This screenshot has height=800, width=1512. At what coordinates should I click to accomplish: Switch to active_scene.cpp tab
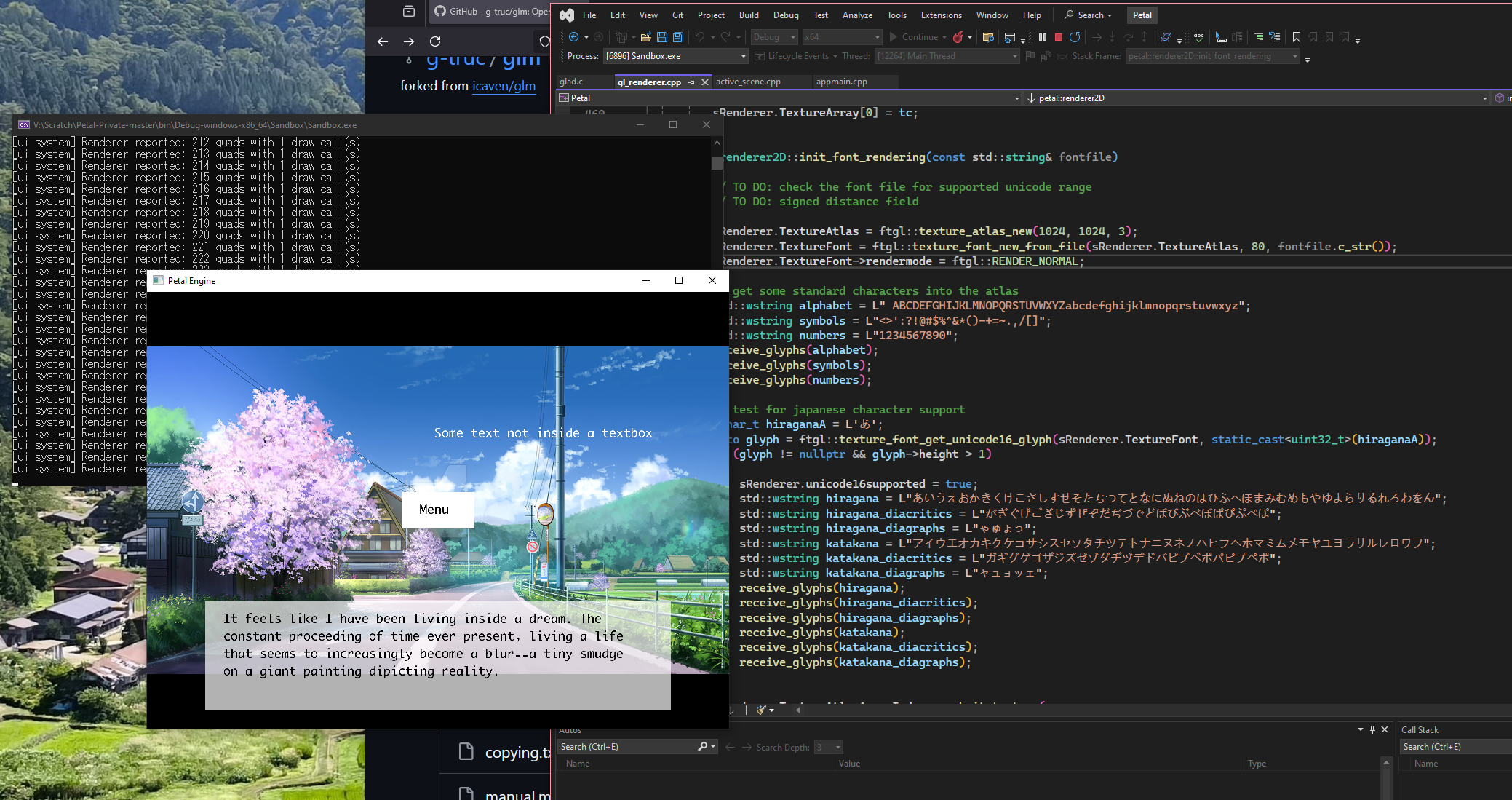tap(748, 82)
